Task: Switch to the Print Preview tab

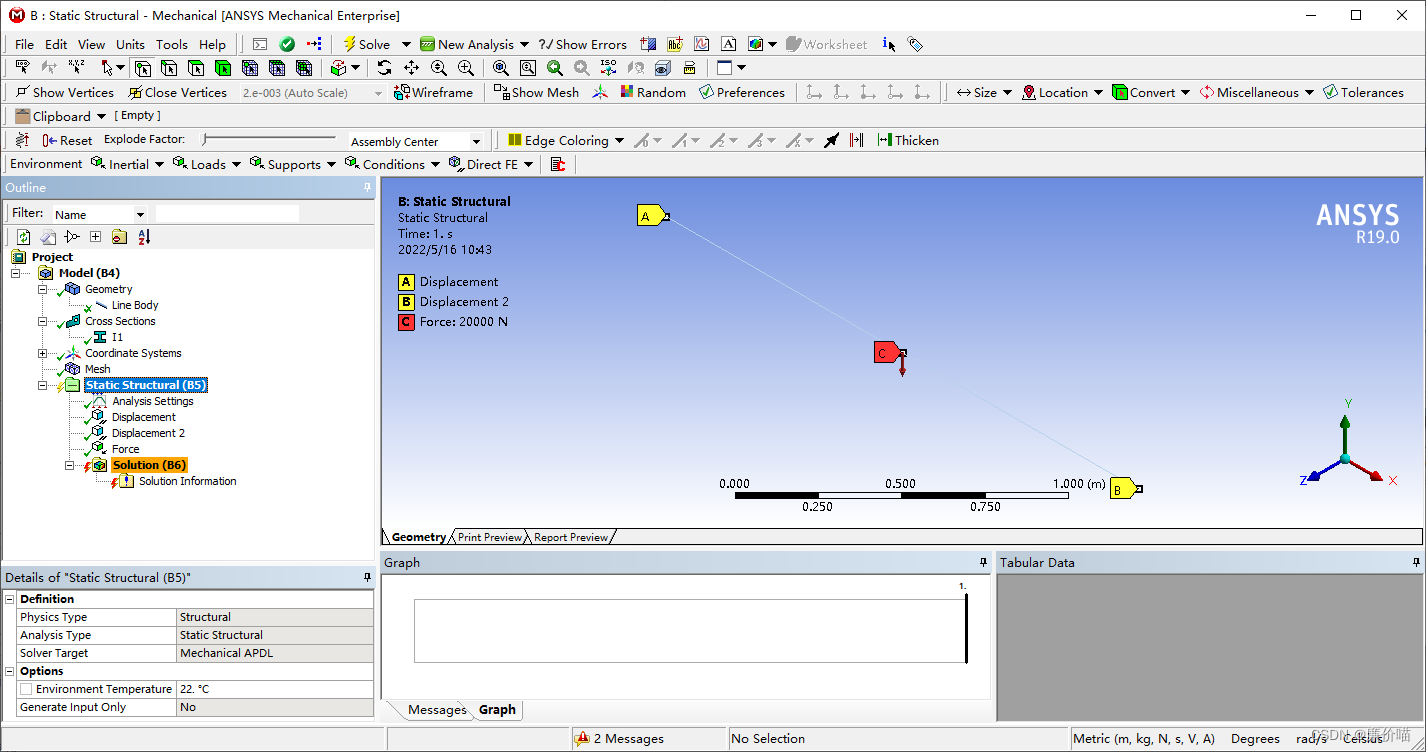Action: [x=489, y=537]
